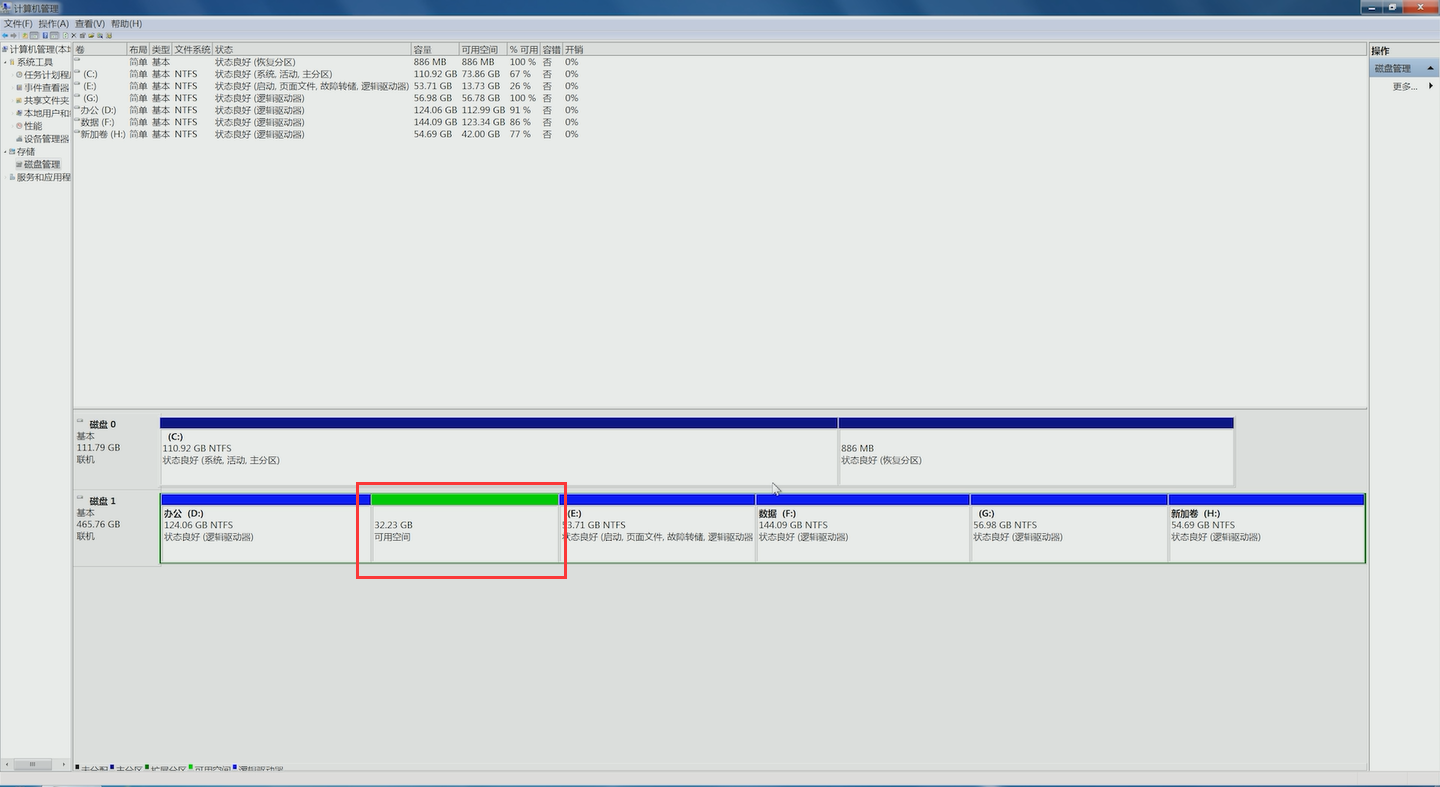The image size is (1440, 787).
Task: Expand the 事件查看器 node arrow
Action: (11, 88)
